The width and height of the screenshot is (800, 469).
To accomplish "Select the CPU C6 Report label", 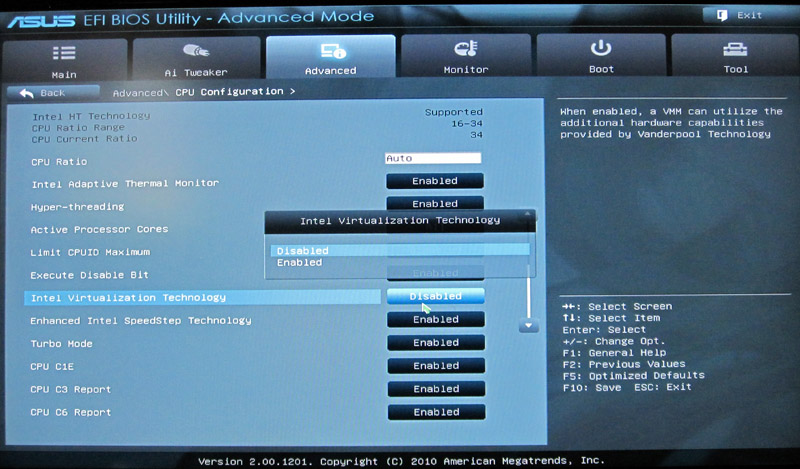I will pos(70,412).
